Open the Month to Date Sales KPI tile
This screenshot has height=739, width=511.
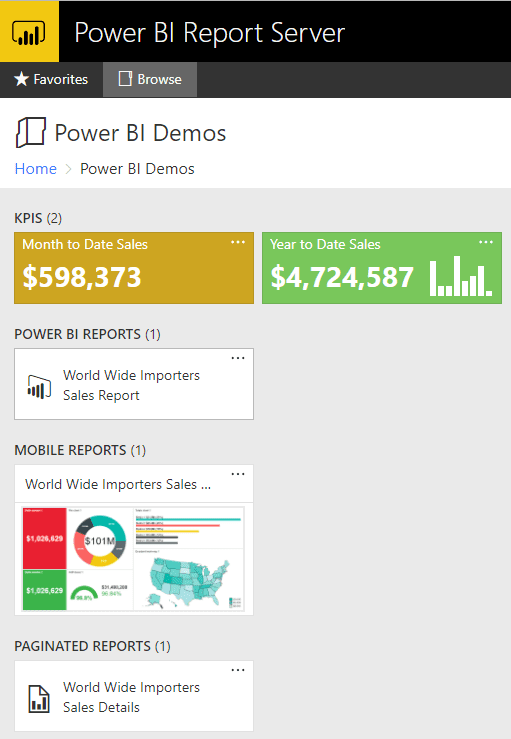coord(134,268)
